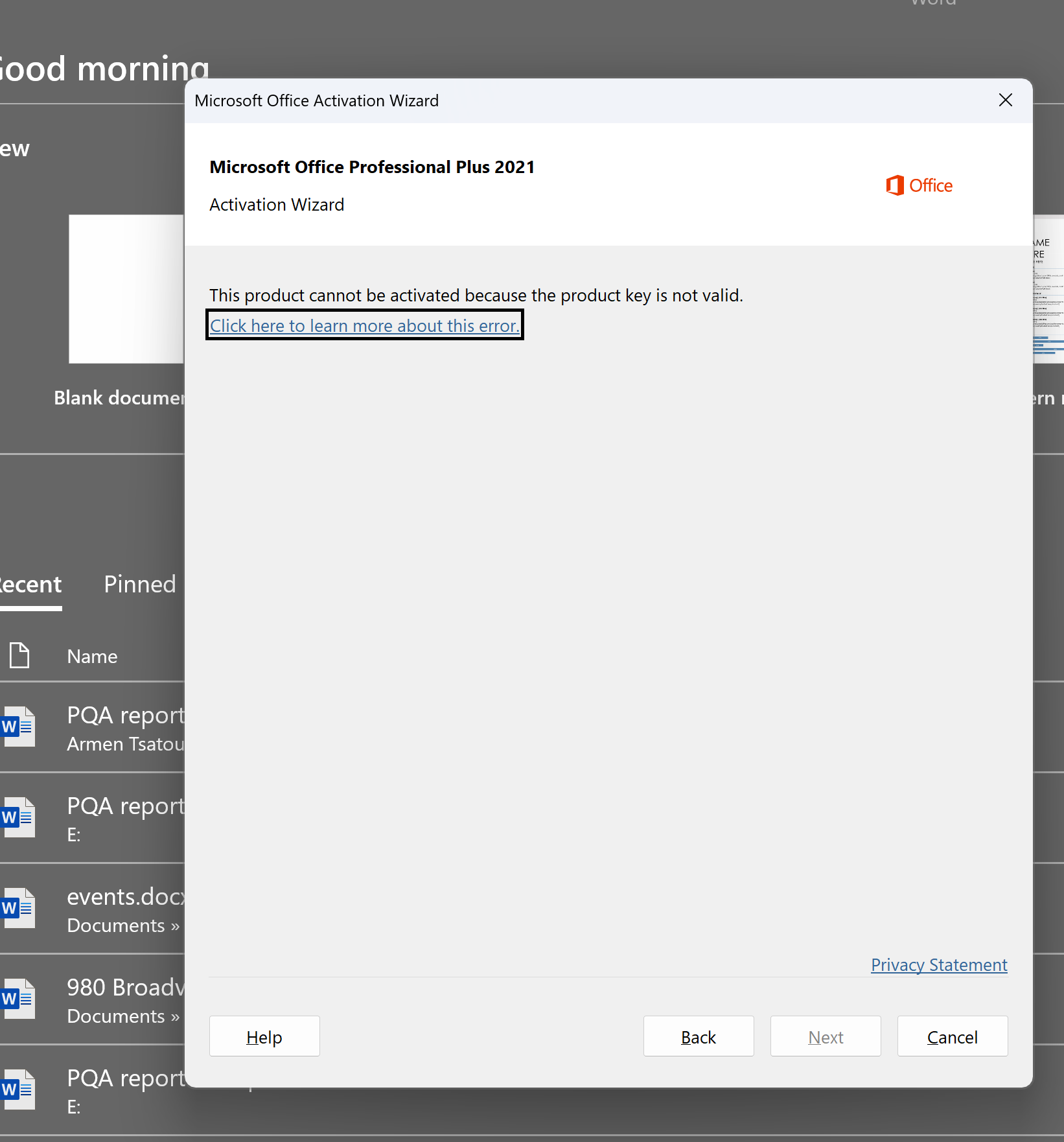Viewport: 1064px width, 1142px height.
Task: Click Word icon of the bottom-most PQA report
Action: click(18, 1090)
